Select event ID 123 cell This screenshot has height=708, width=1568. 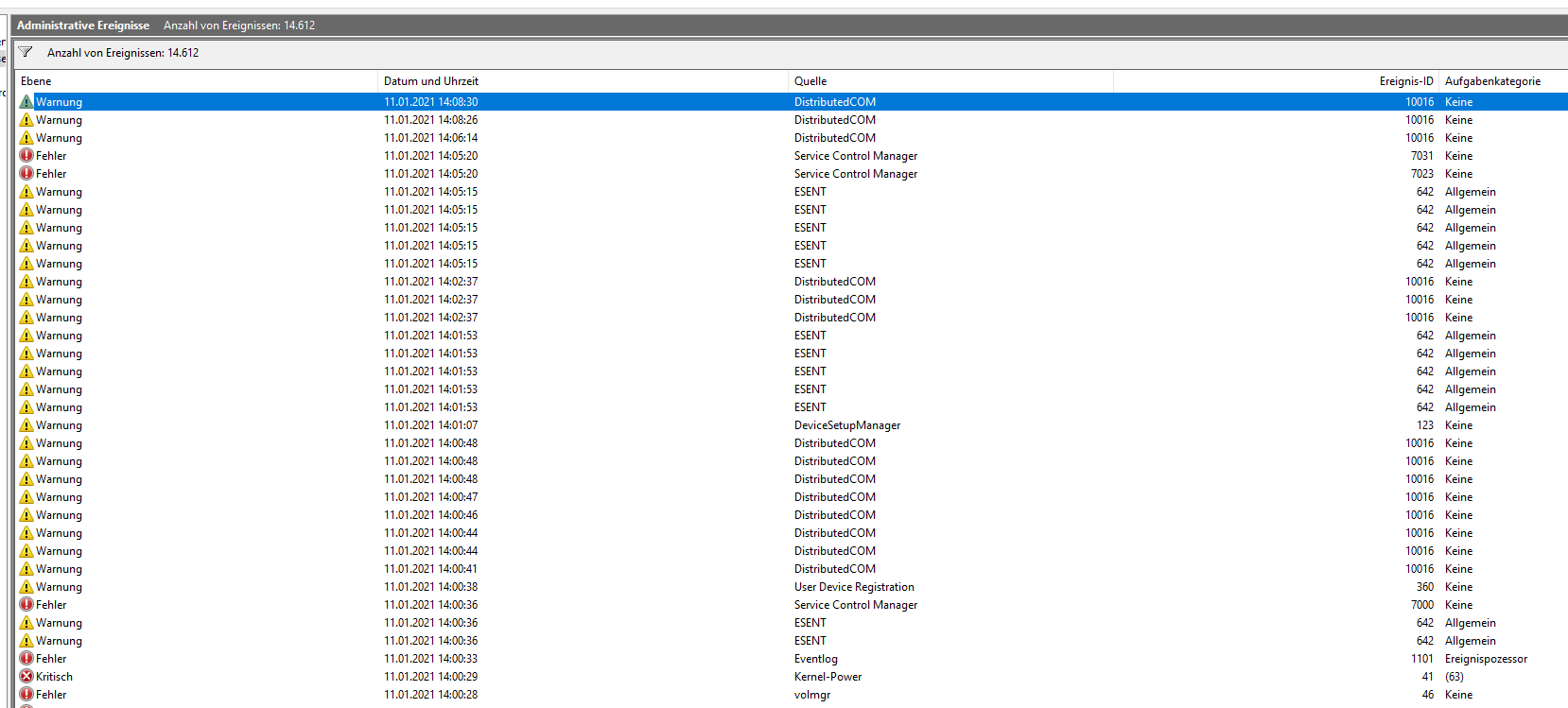pos(1424,424)
